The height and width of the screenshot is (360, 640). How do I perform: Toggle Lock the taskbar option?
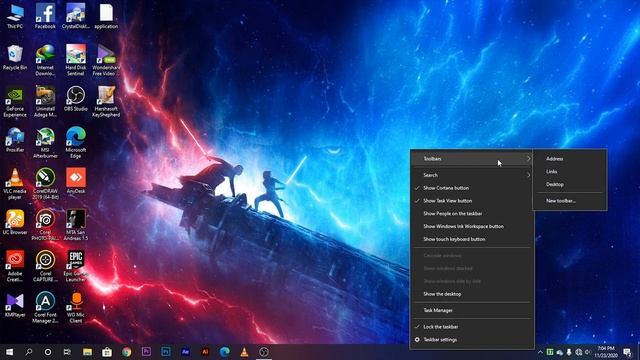coord(472,327)
